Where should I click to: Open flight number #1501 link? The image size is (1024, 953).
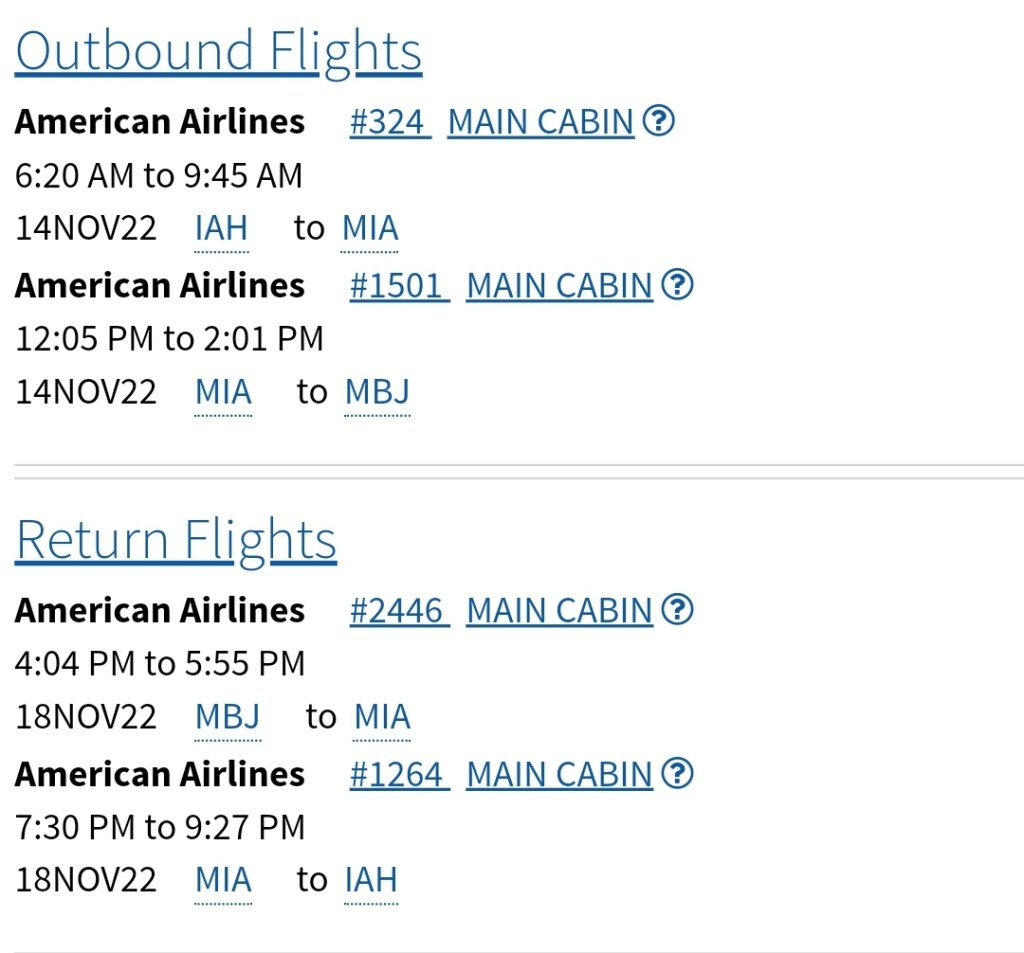pyautogui.click(x=398, y=286)
